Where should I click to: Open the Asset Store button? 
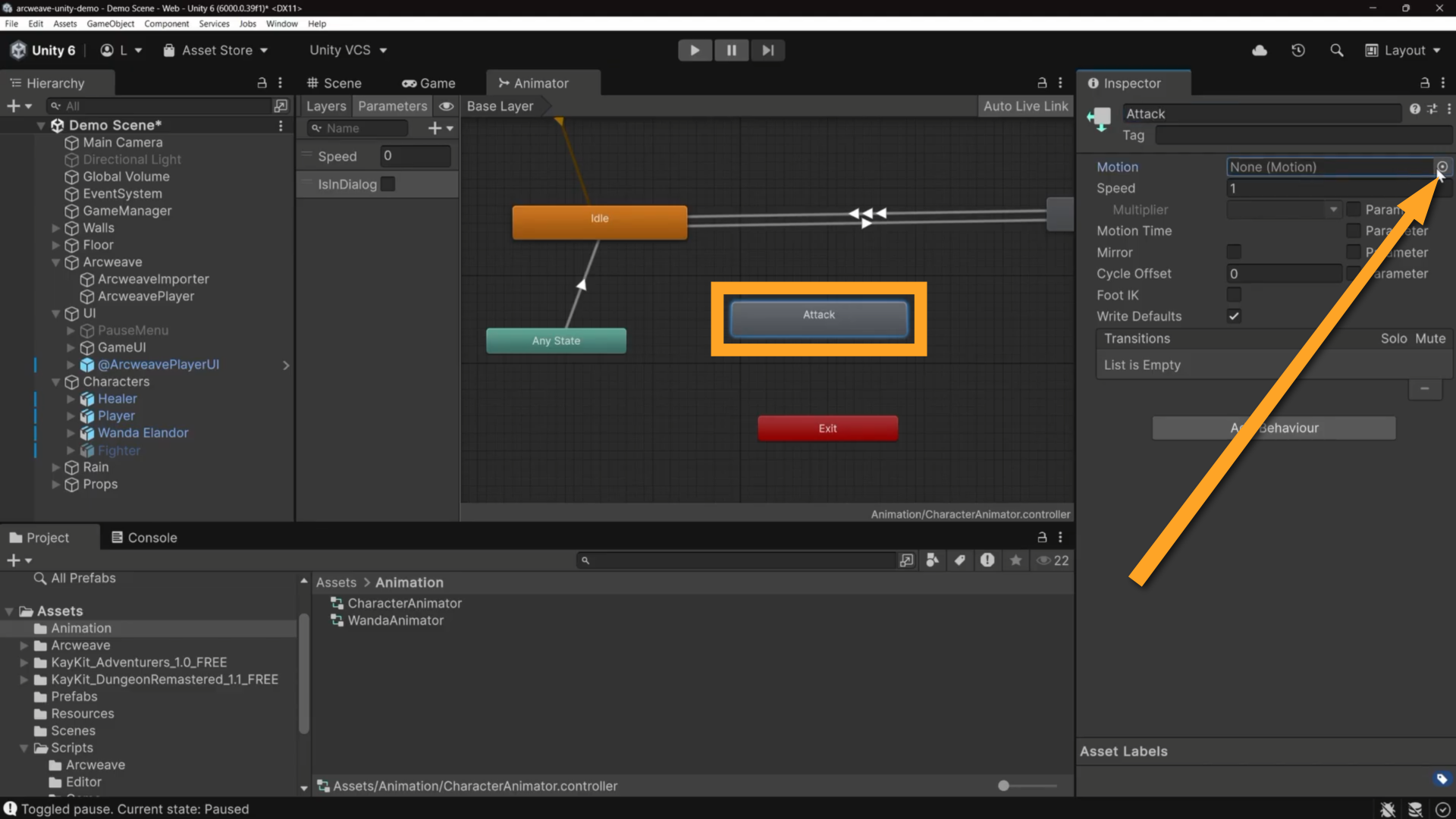point(216,50)
